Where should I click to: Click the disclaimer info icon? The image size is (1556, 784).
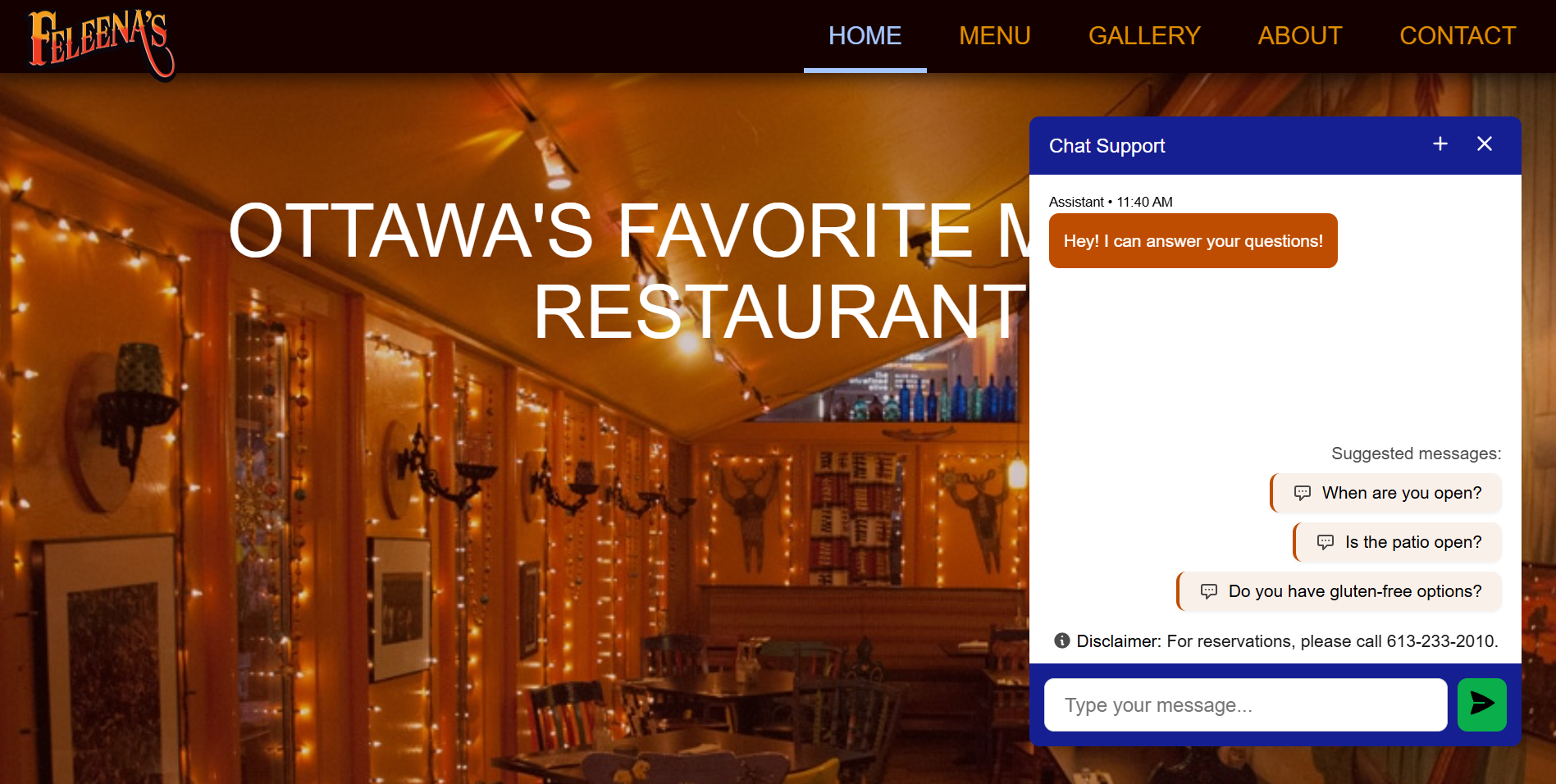[1062, 640]
